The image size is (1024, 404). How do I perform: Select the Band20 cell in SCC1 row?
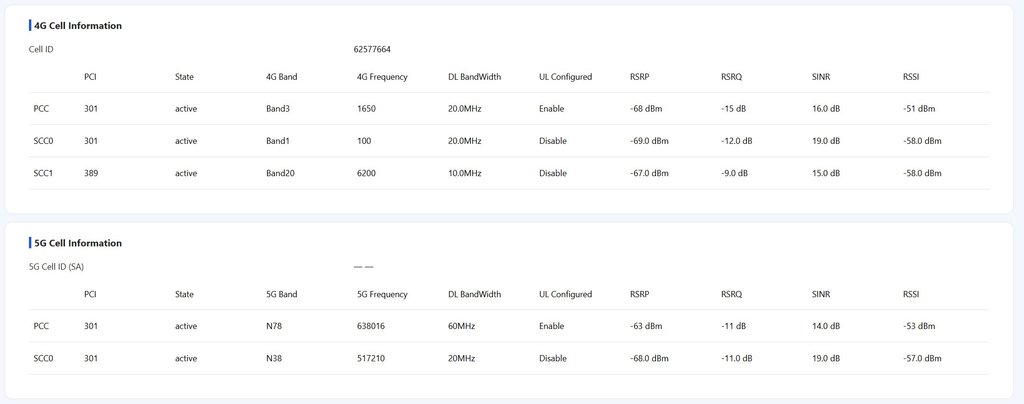281,173
